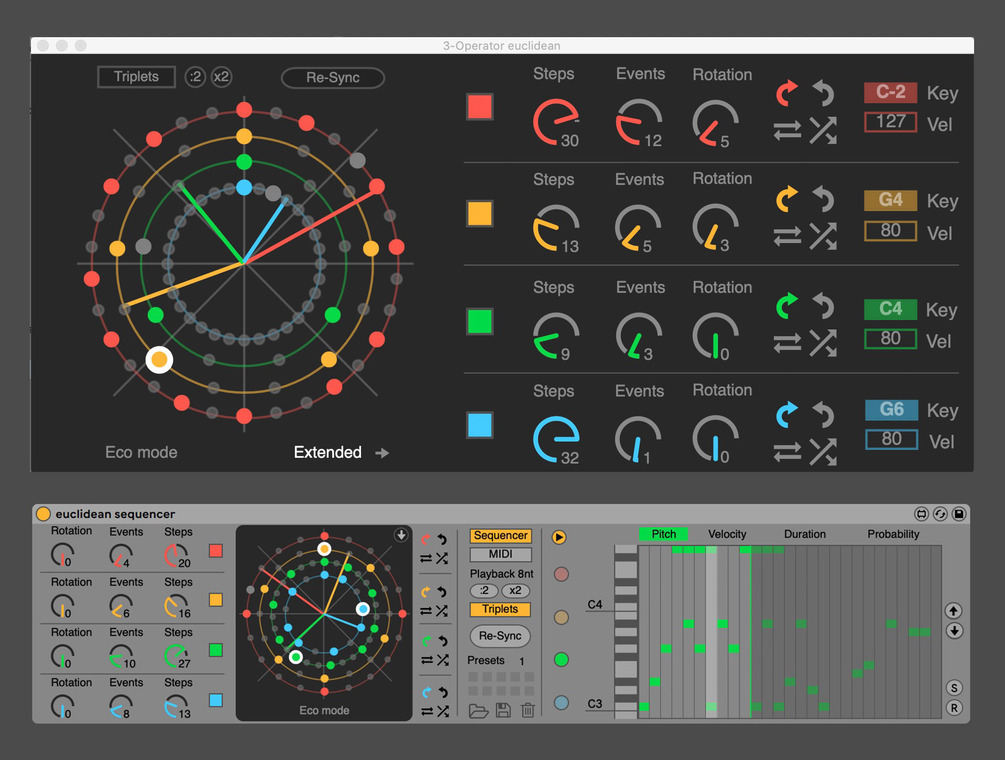The width and height of the screenshot is (1005, 760).
Task: Delete the preset via the trash icon
Action: (x=528, y=710)
